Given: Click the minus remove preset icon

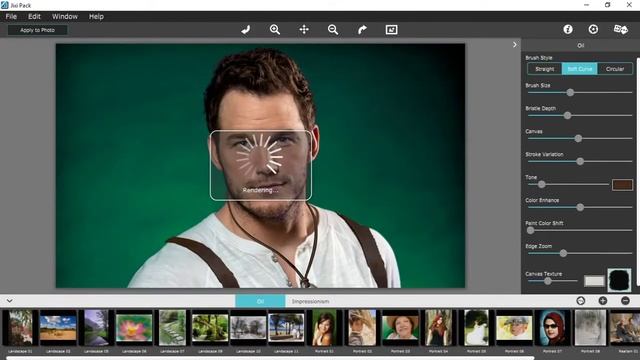Looking at the screenshot, I should 625,301.
